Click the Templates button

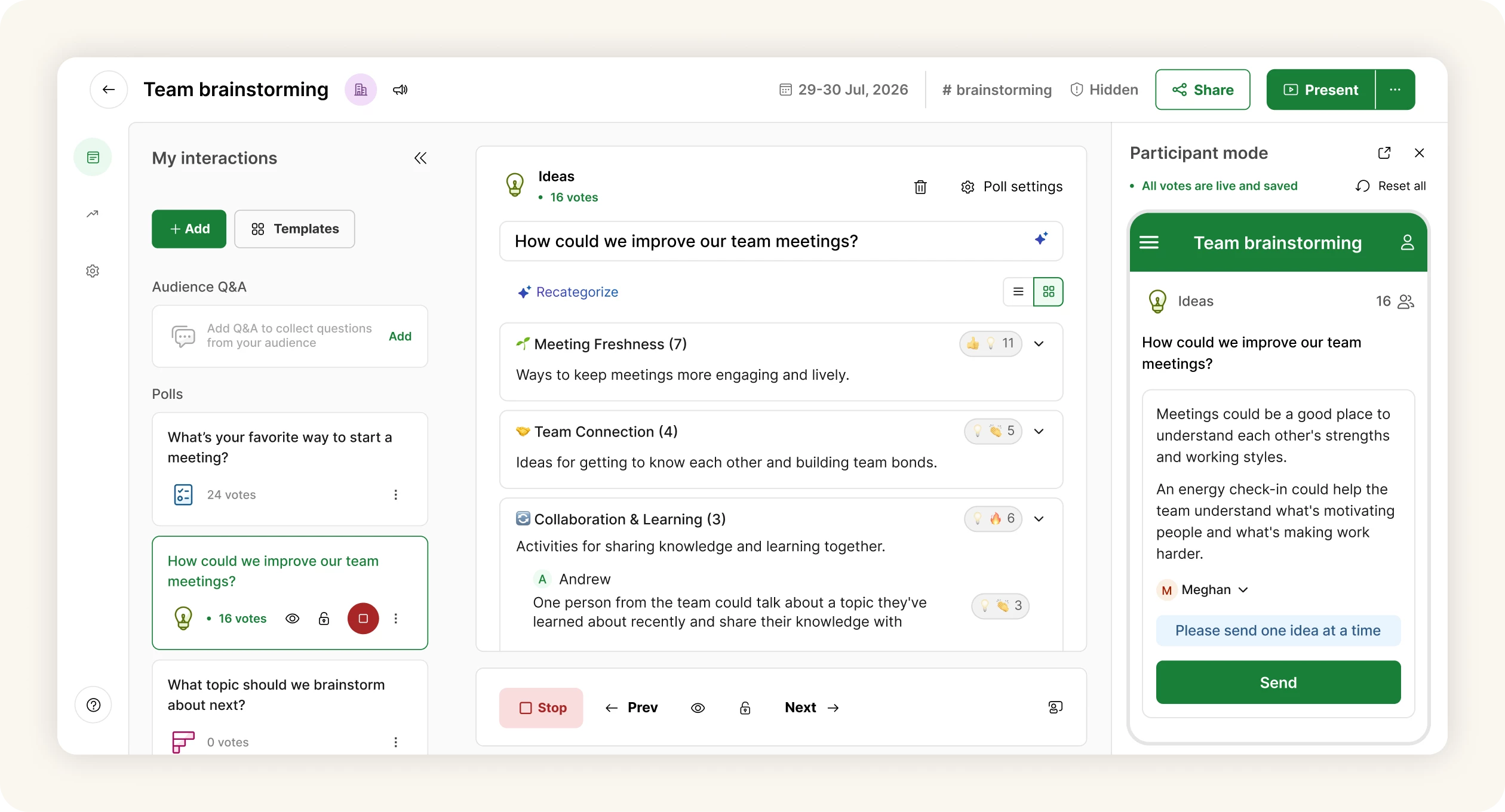point(294,229)
